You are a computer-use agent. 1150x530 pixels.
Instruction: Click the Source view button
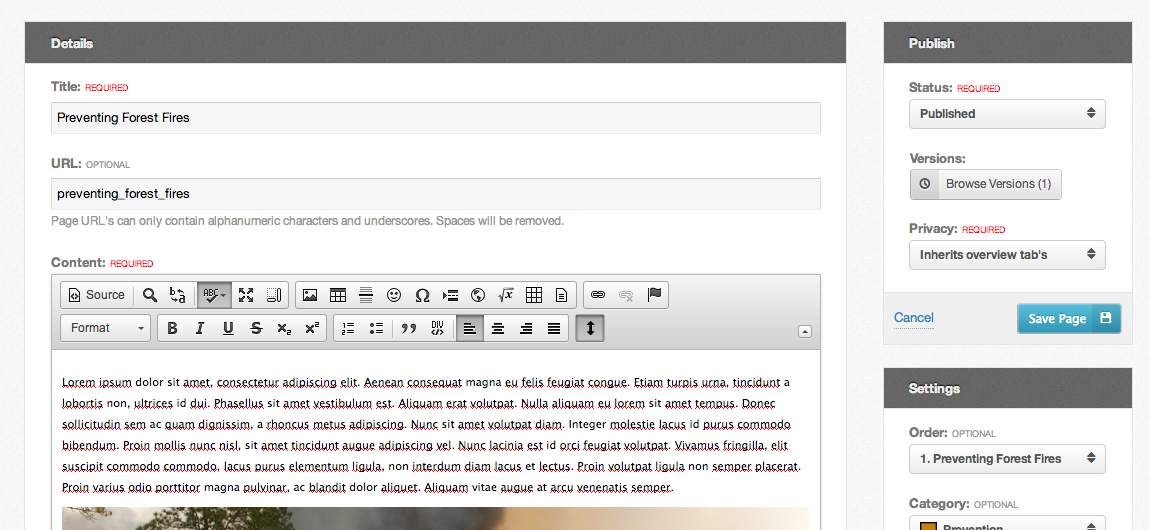click(96, 295)
